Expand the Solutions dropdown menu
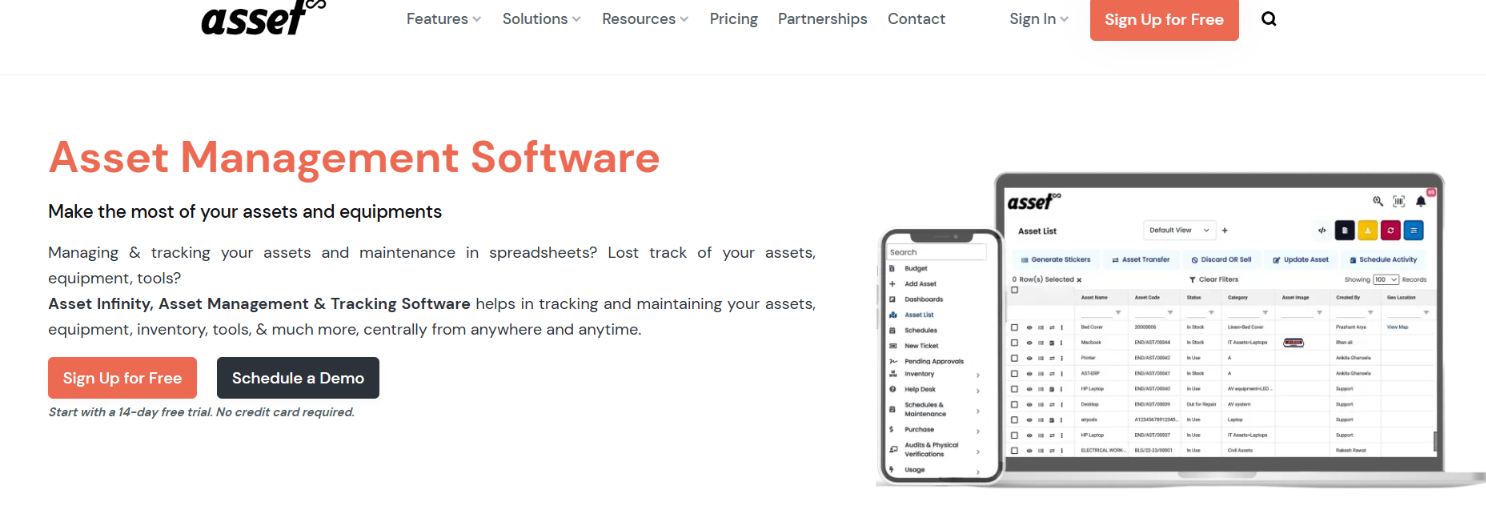 click(541, 19)
